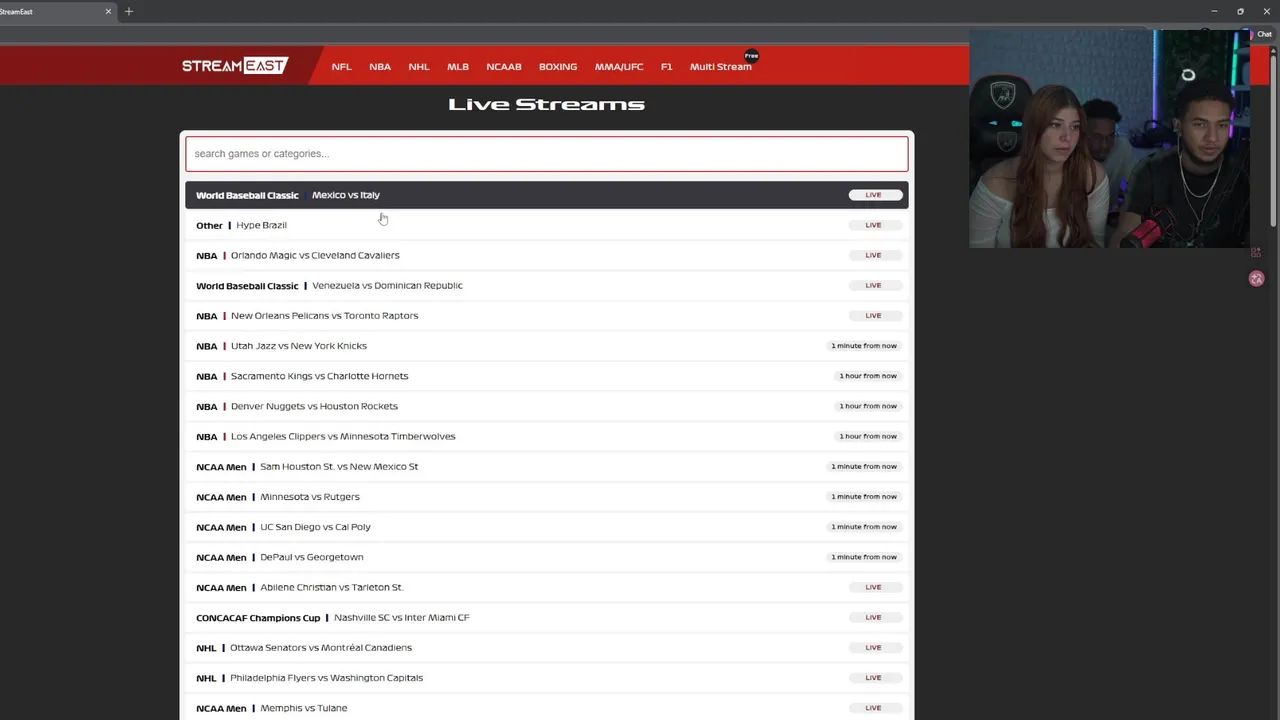Open the NBA menu item

coord(380,67)
